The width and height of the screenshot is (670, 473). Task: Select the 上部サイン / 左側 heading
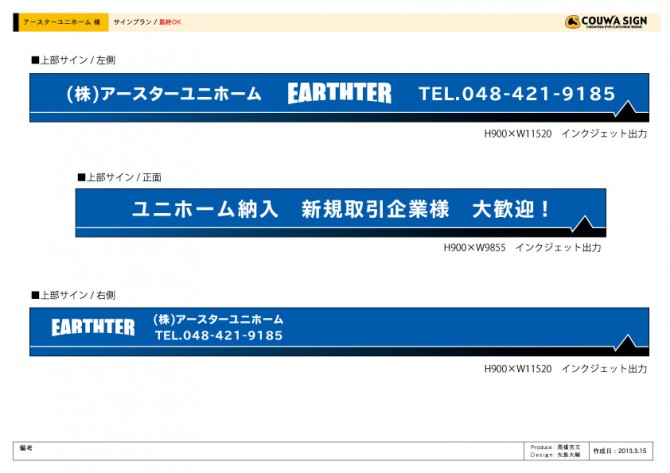tap(73, 60)
